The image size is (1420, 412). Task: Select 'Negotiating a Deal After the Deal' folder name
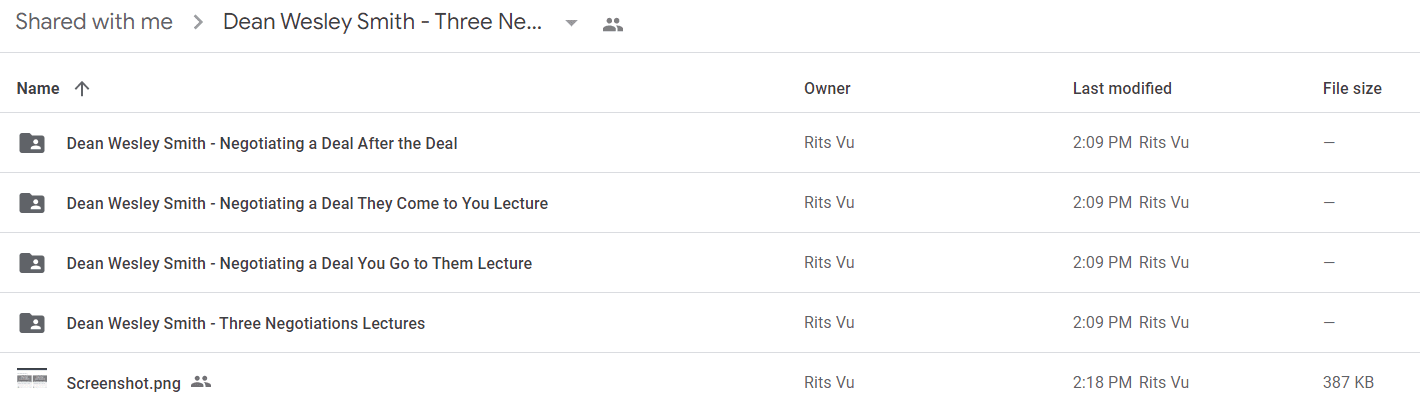click(x=262, y=143)
